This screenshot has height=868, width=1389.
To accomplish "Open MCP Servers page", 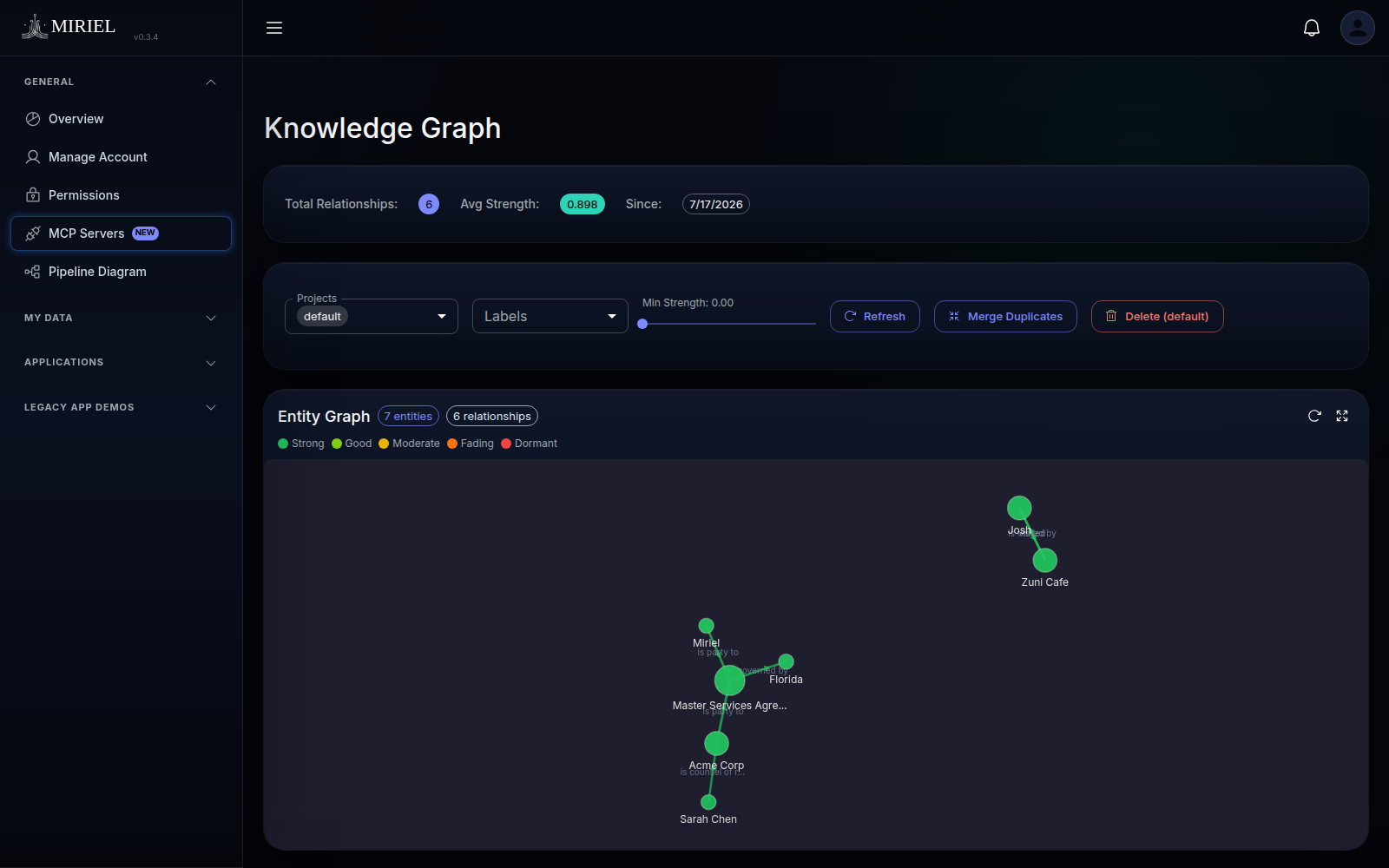I will coord(121,233).
